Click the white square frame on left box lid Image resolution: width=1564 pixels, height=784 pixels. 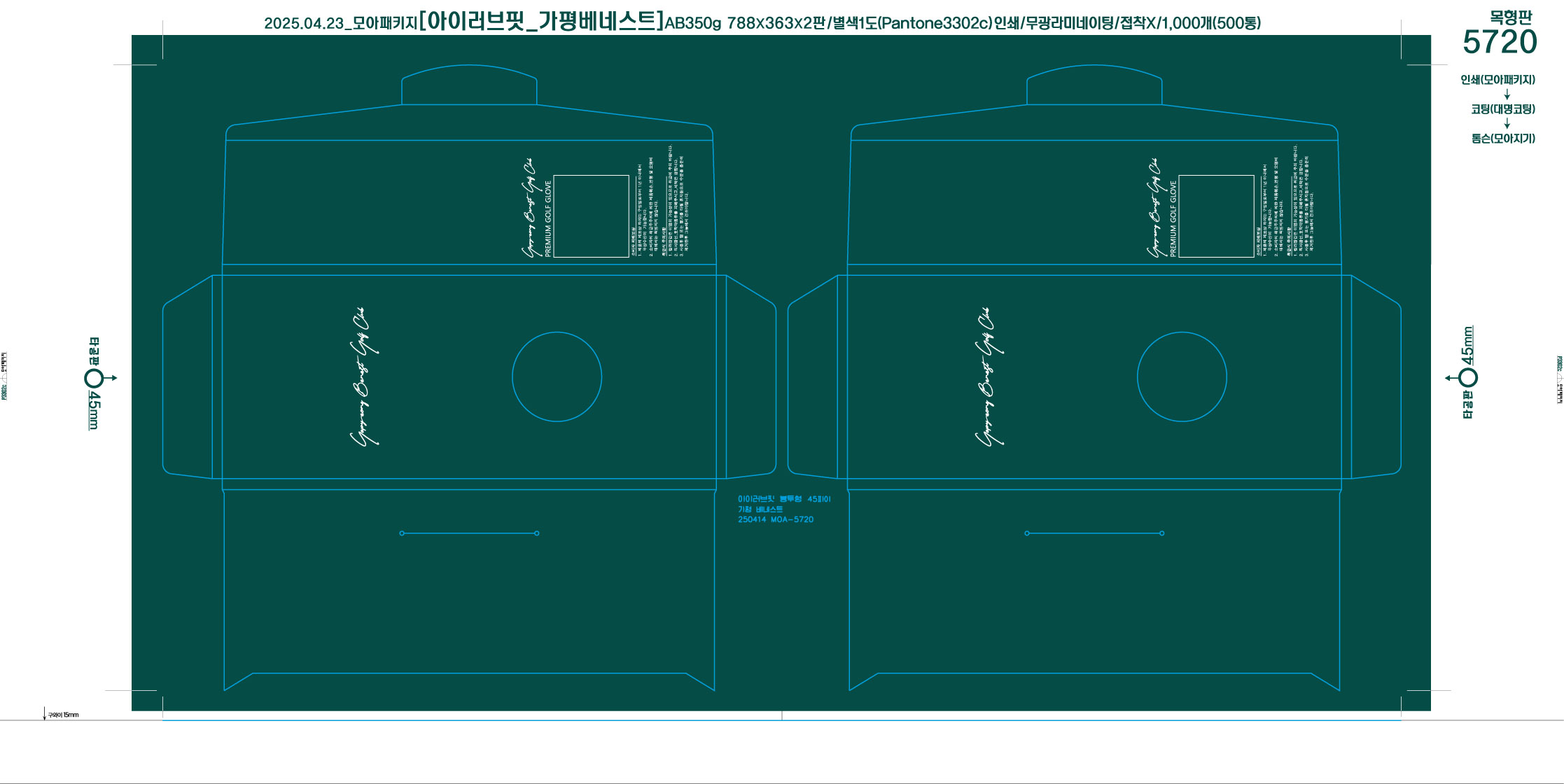pyautogui.click(x=591, y=216)
